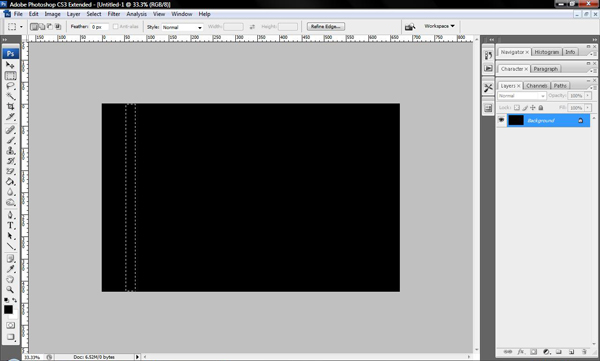Reset to default foreground and background colors

pyautogui.click(x=7, y=300)
